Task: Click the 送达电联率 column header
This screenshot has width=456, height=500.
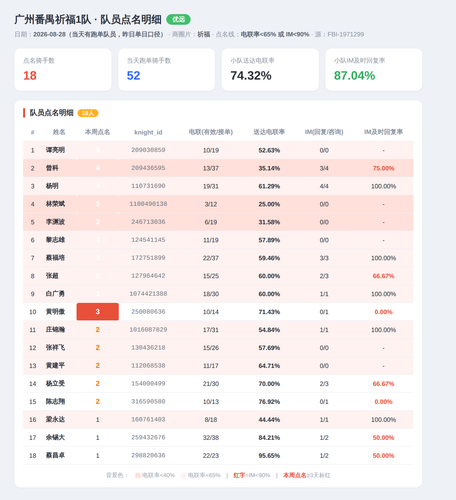Action: [269, 132]
